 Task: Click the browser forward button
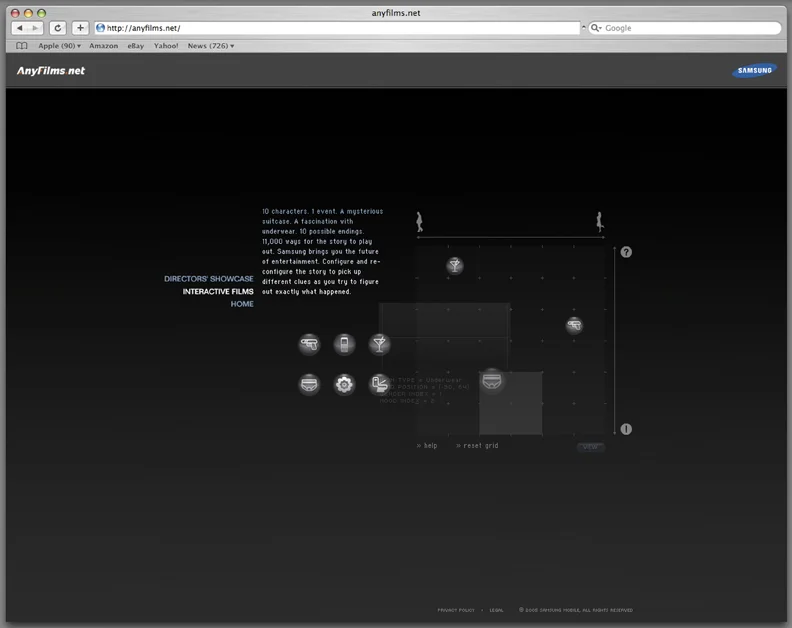35,28
